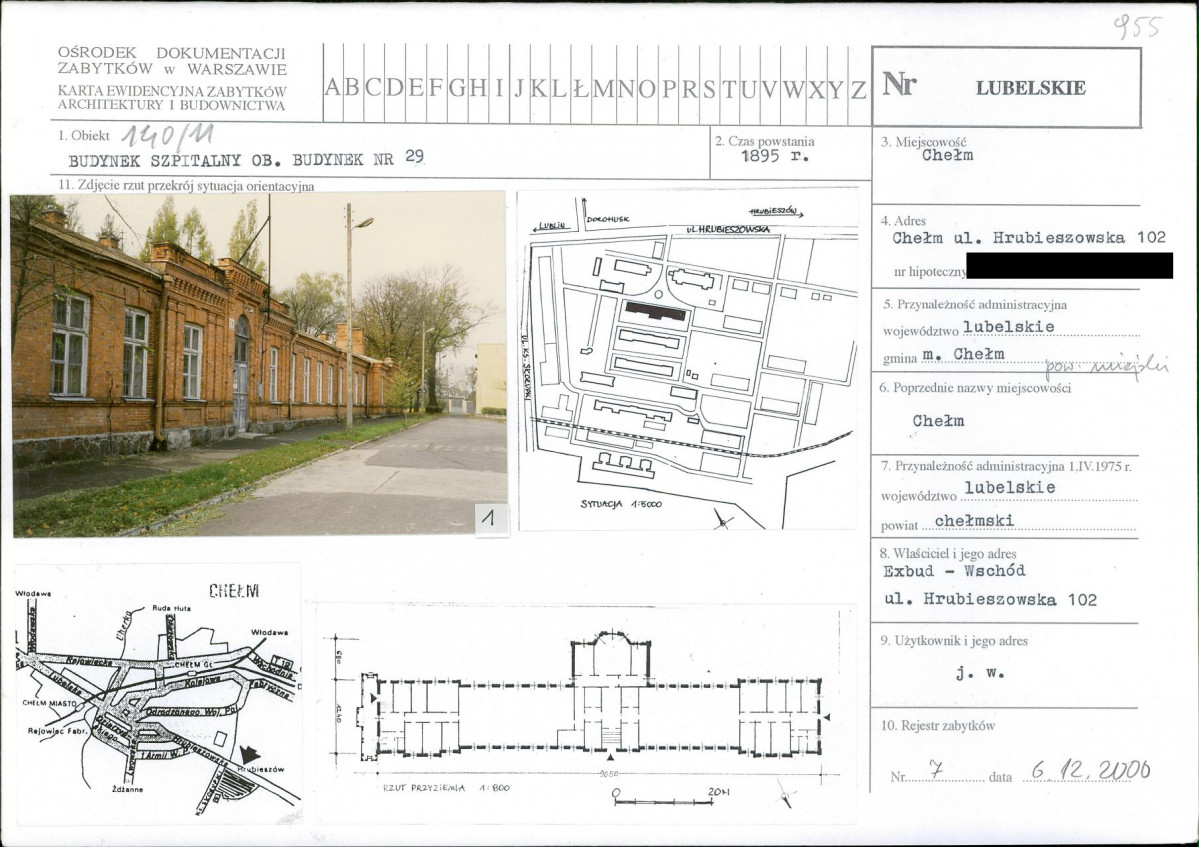
Task: Click the Nr LUBELSKIE header box
Action: click(1006, 87)
